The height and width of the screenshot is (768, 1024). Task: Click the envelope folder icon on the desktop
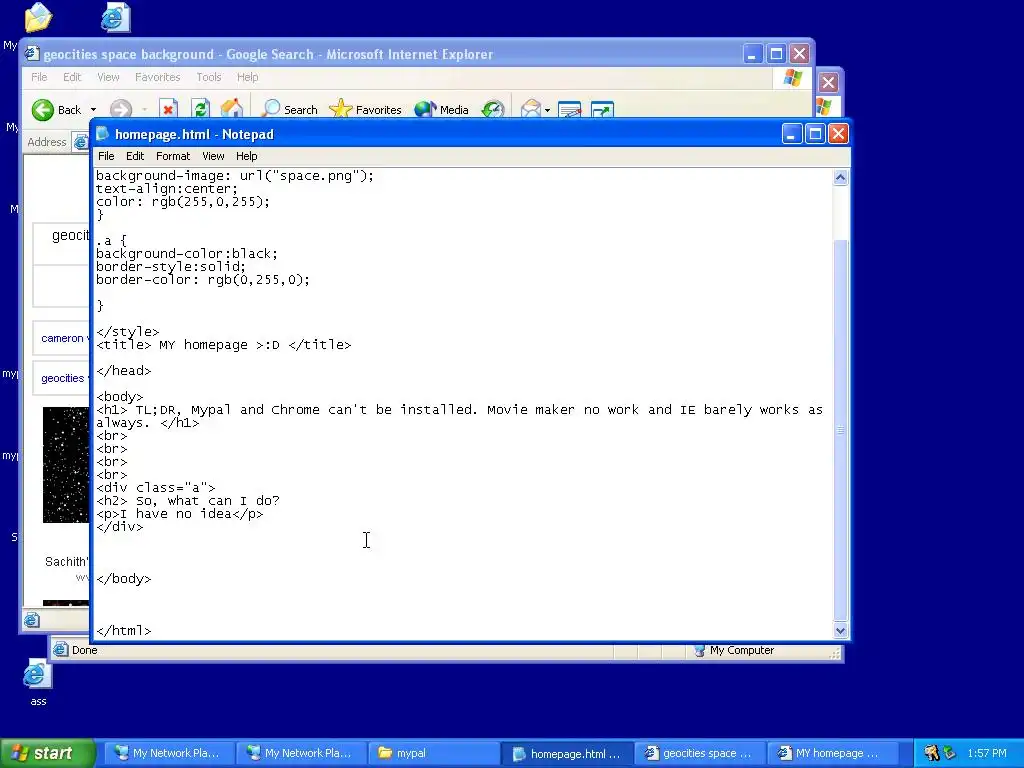tap(38, 18)
